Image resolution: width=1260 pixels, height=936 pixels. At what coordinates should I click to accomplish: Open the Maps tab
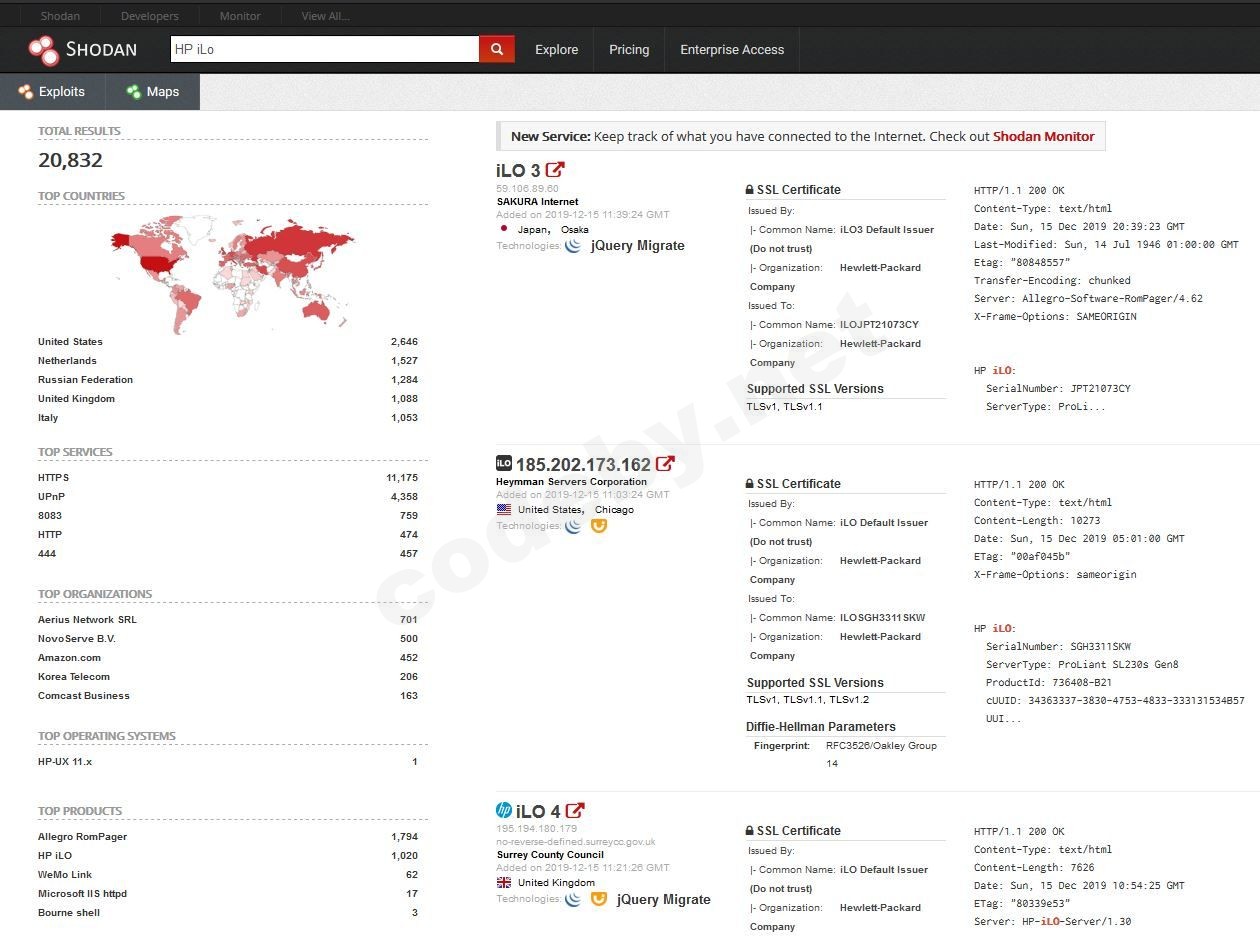click(x=153, y=92)
